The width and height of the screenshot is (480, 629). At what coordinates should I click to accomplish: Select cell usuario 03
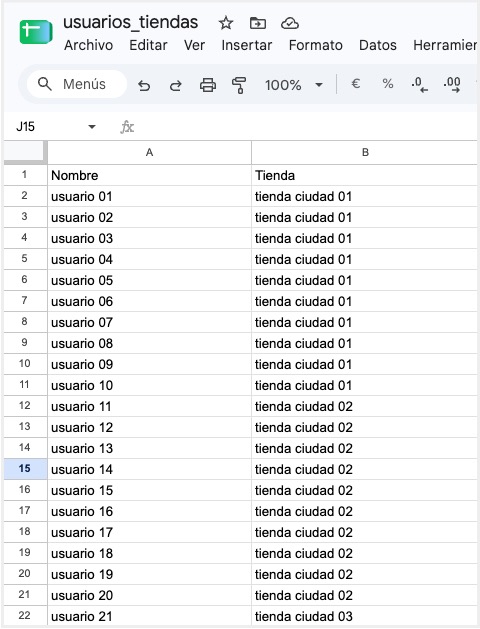click(x=150, y=238)
